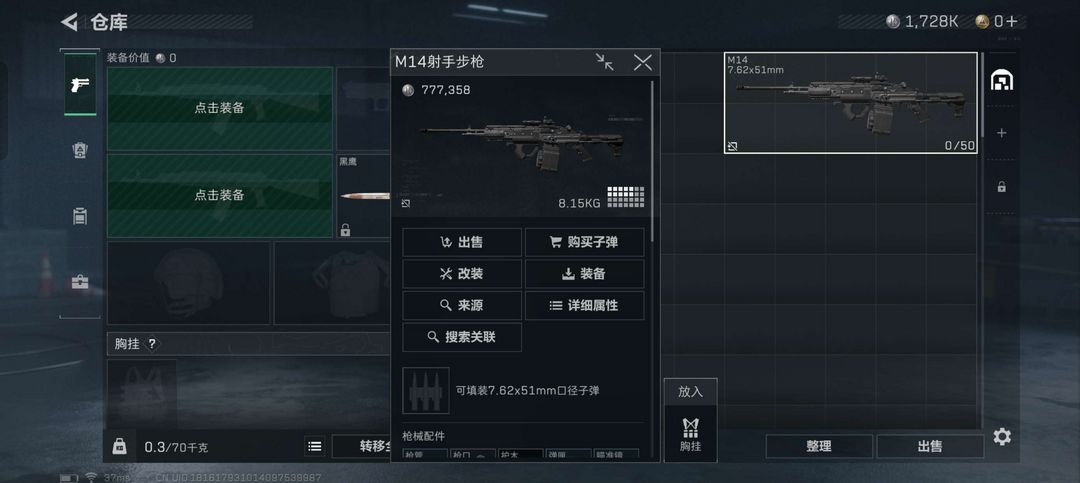Open 来源 source lookup
Screen dimensions: 1080x483
462,305
